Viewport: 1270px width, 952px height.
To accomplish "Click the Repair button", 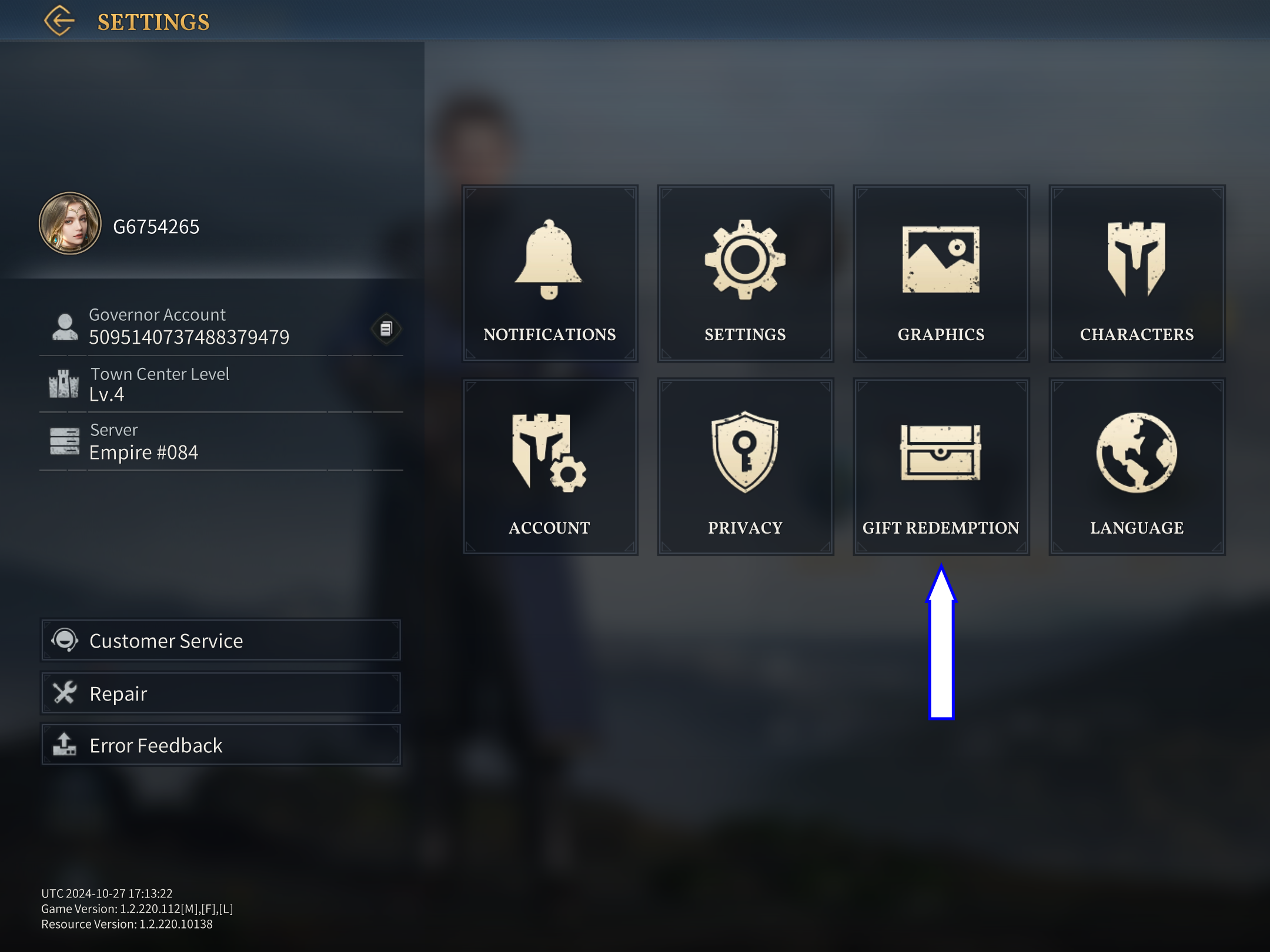I will 220,693.
